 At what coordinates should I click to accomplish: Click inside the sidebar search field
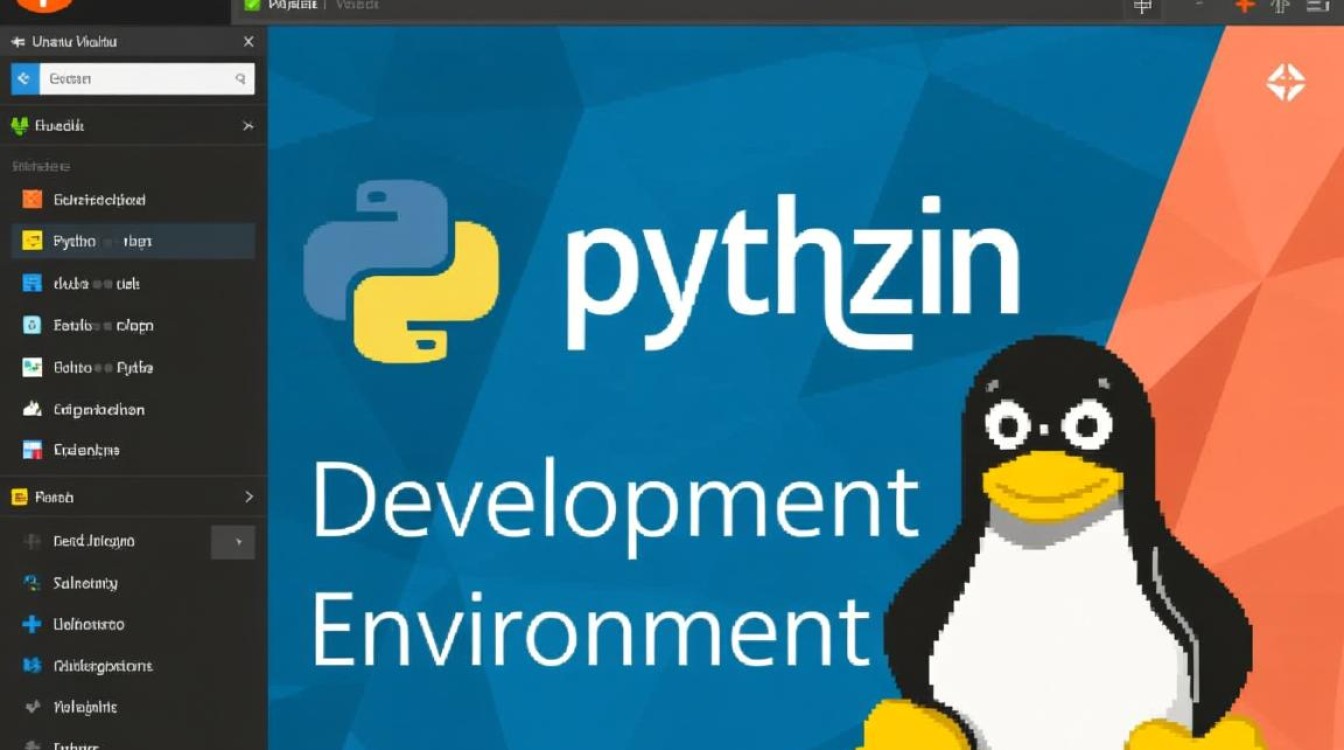coord(145,78)
